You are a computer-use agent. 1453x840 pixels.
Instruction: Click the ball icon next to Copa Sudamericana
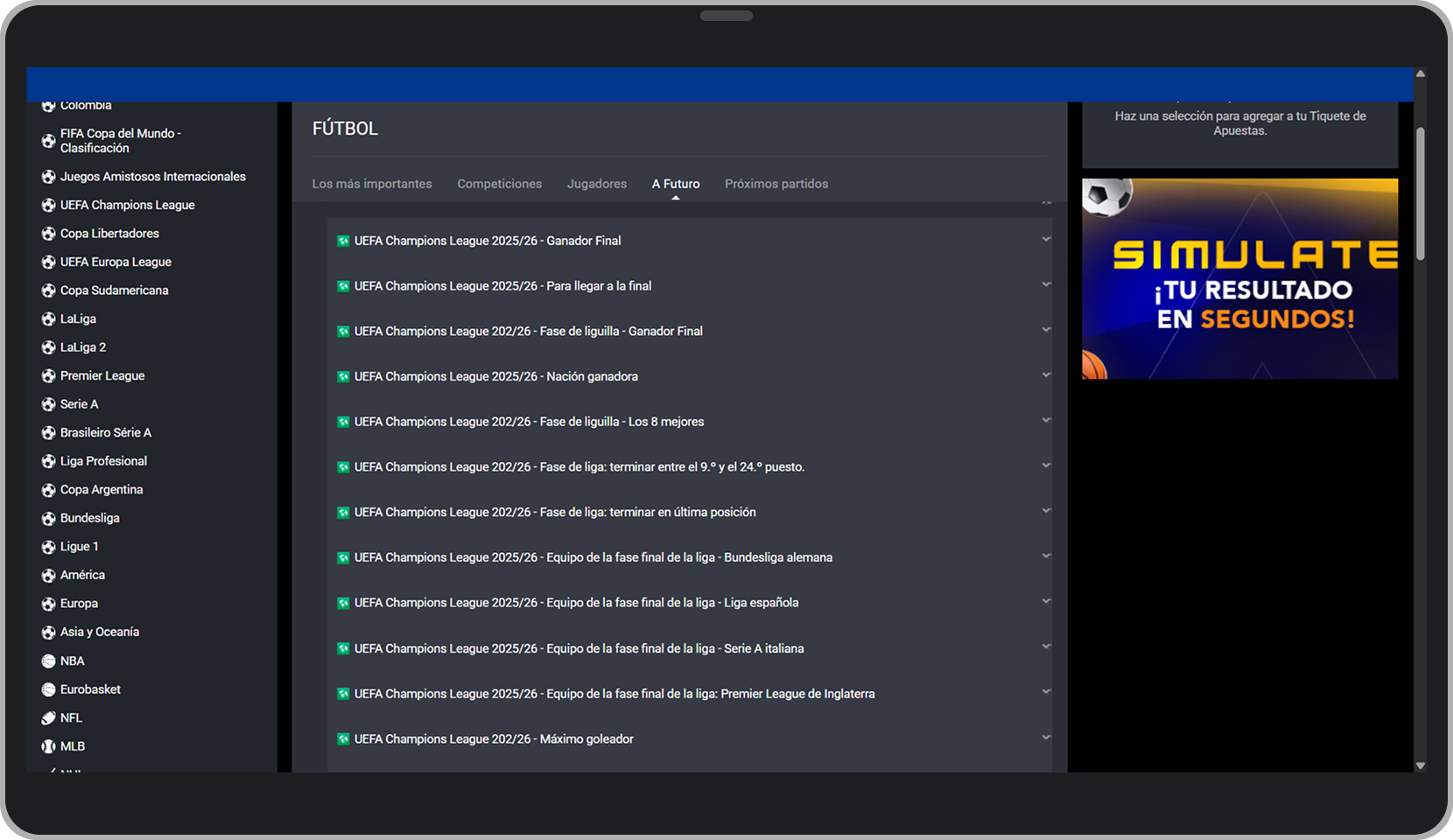[48, 290]
